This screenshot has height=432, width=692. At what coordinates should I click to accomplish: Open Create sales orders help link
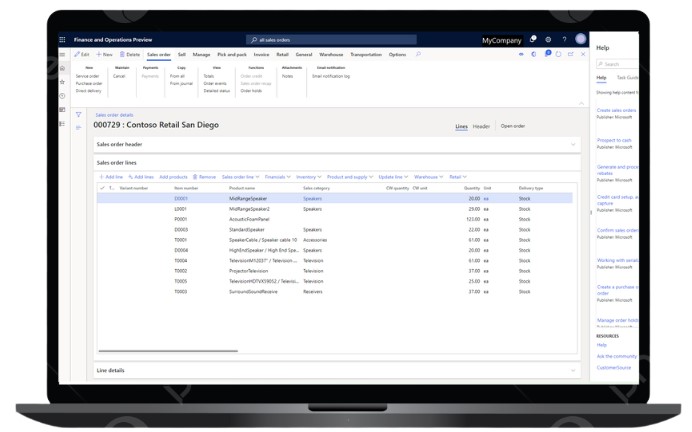click(617, 110)
